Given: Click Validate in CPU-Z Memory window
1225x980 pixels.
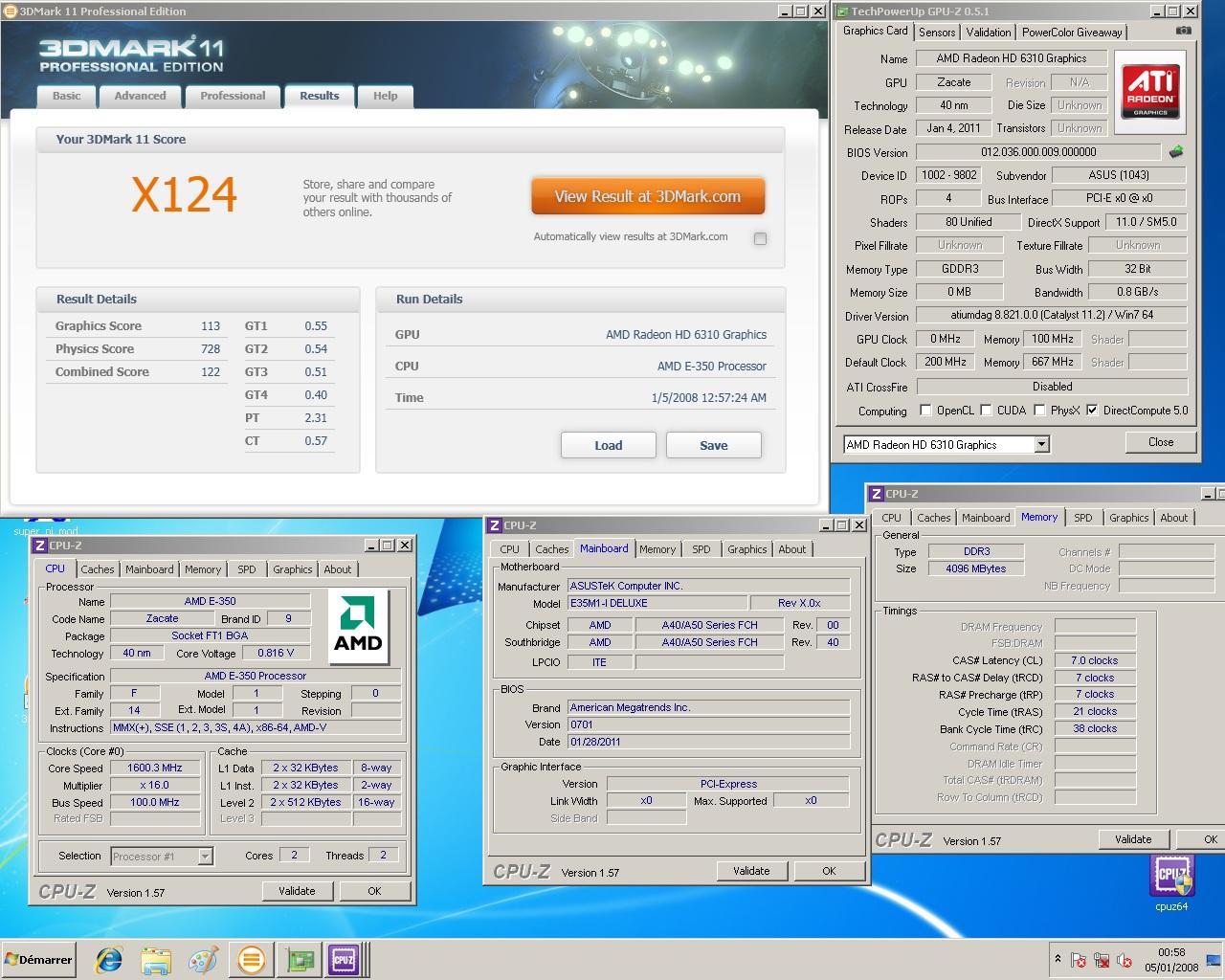Looking at the screenshot, I should tap(1133, 839).
